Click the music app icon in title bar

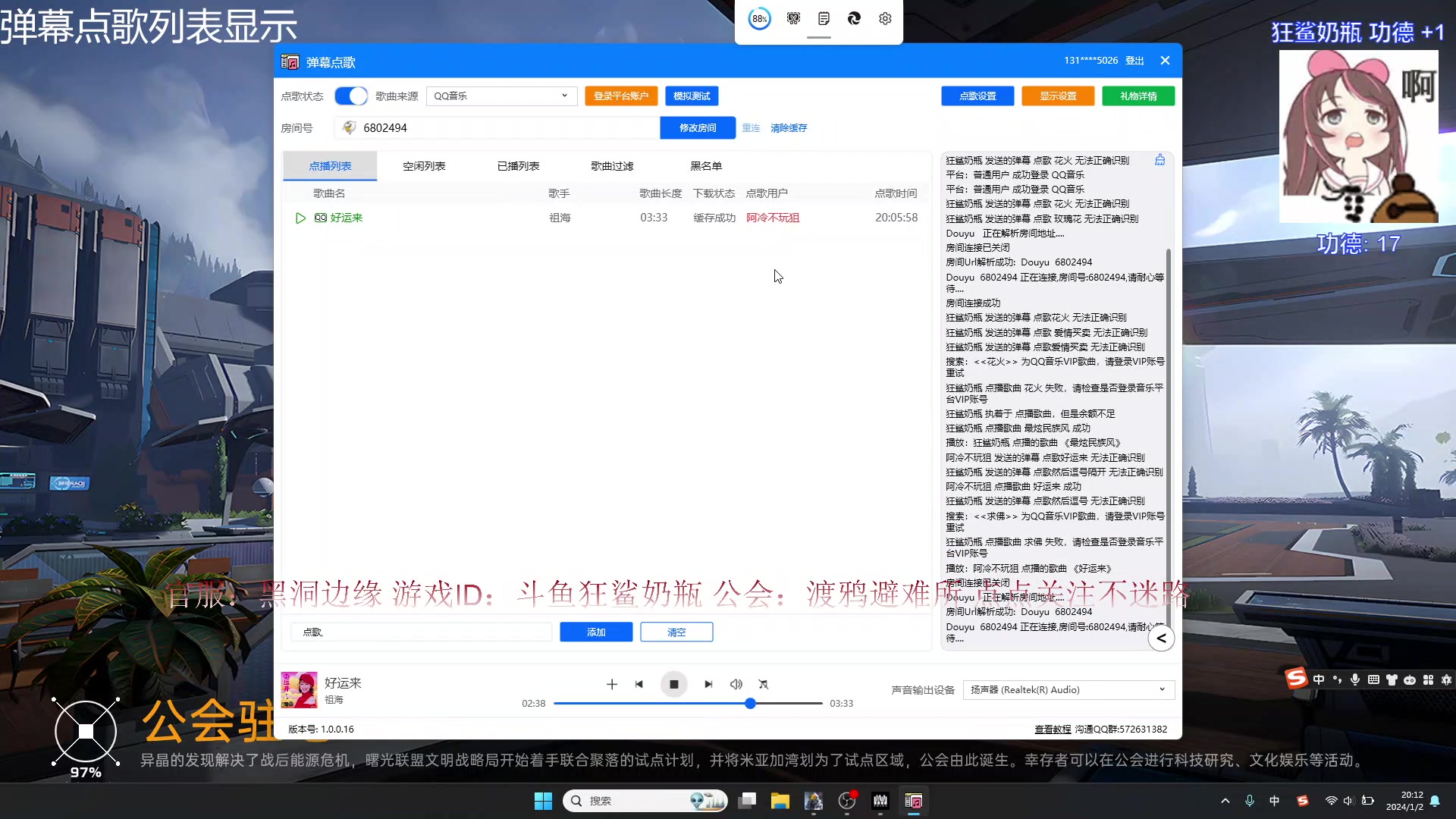click(x=290, y=61)
